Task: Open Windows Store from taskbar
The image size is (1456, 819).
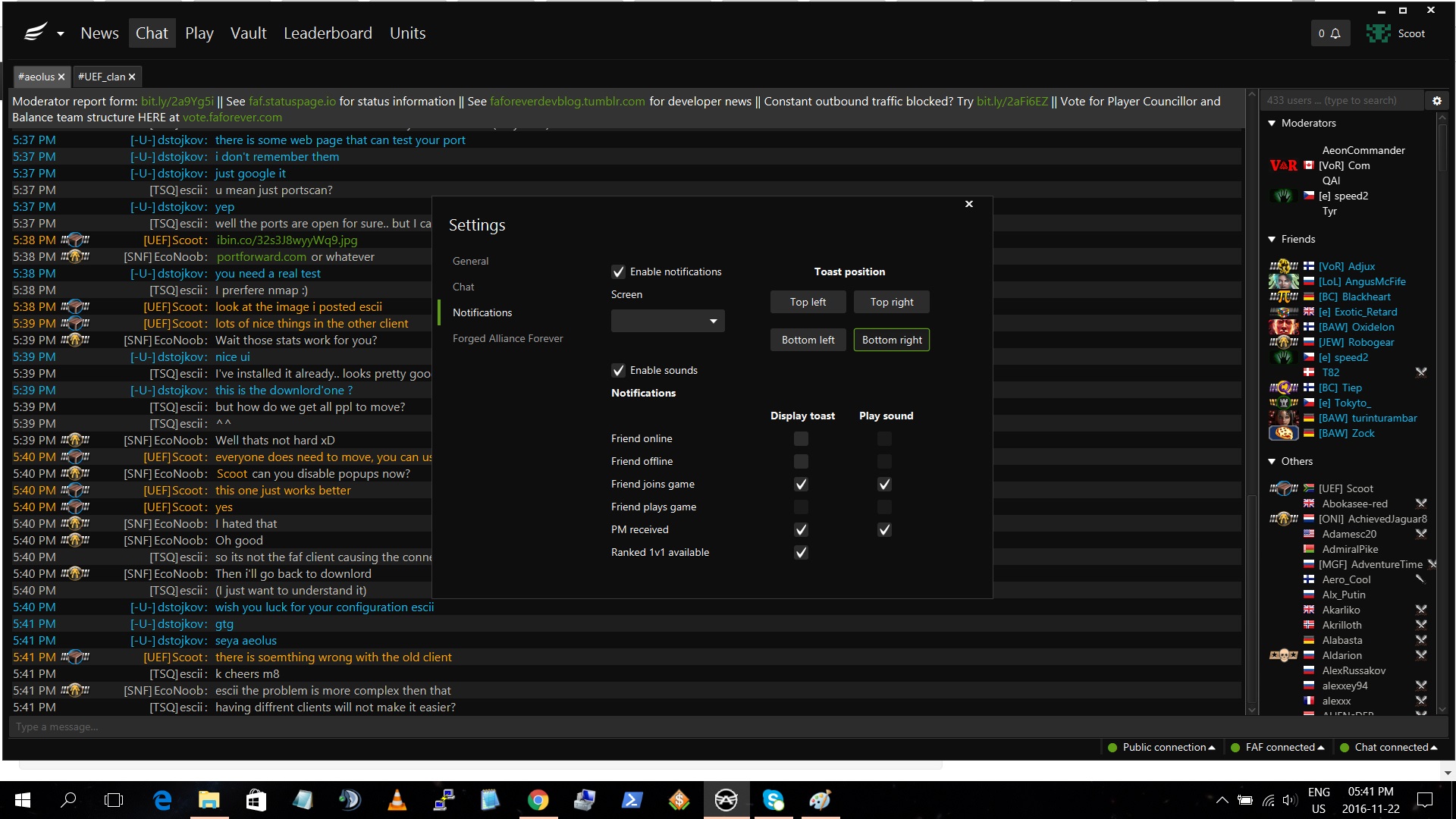Action: pos(256,800)
